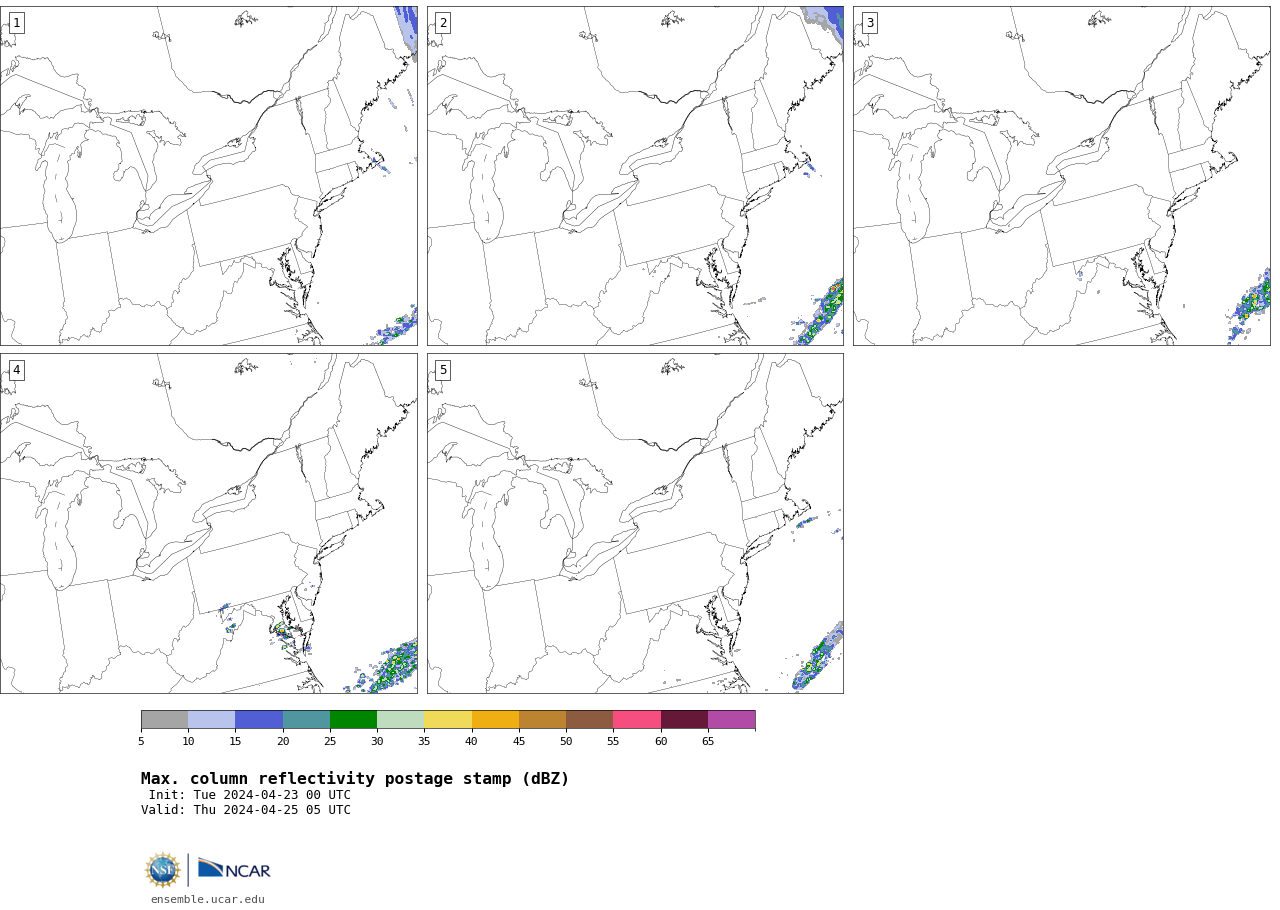Click the colorbar tick label 25
The height and width of the screenshot is (910, 1280).
[330, 741]
